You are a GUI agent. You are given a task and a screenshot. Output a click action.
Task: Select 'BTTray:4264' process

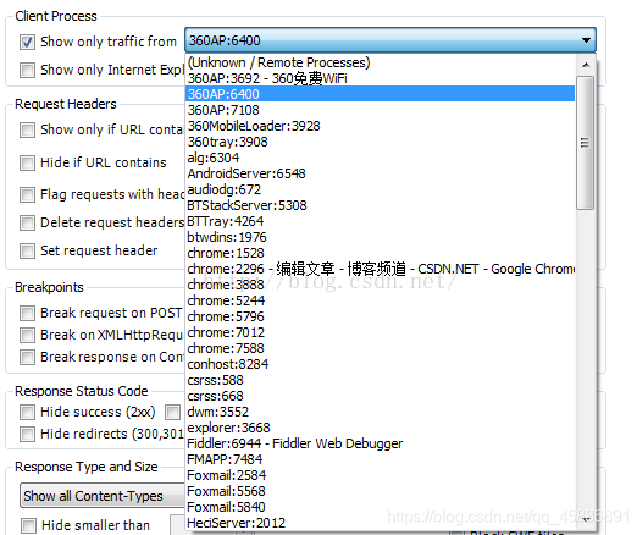[380, 221]
